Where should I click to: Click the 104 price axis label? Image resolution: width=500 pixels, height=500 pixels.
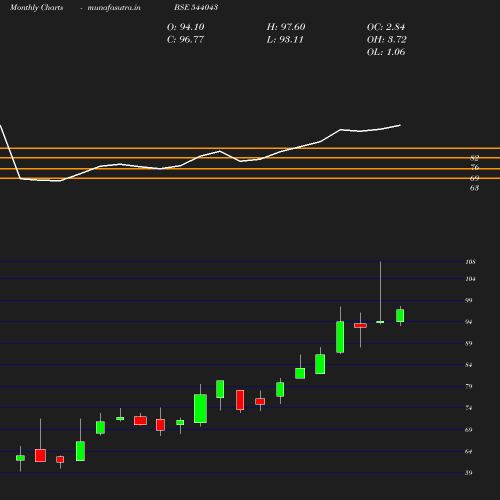point(470,279)
